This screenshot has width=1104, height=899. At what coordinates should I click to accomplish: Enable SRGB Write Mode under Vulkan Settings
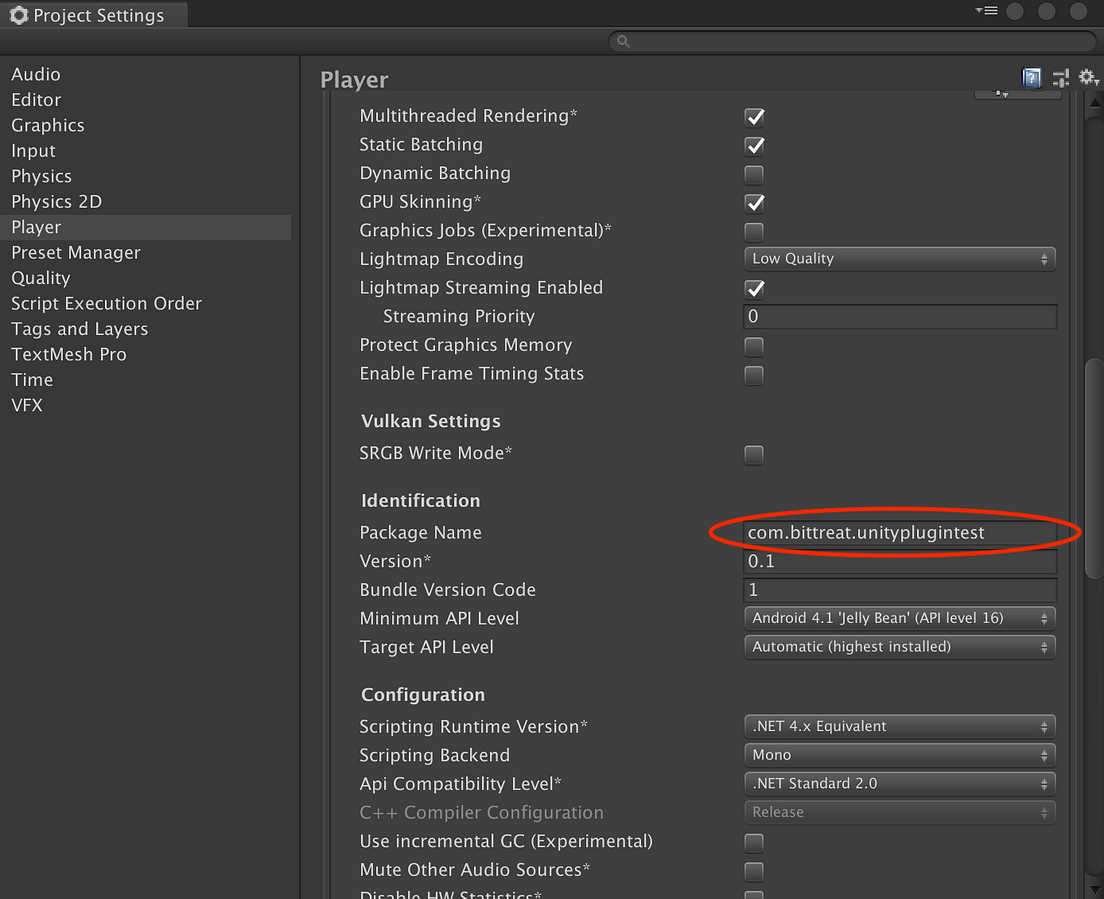click(x=754, y=454)
